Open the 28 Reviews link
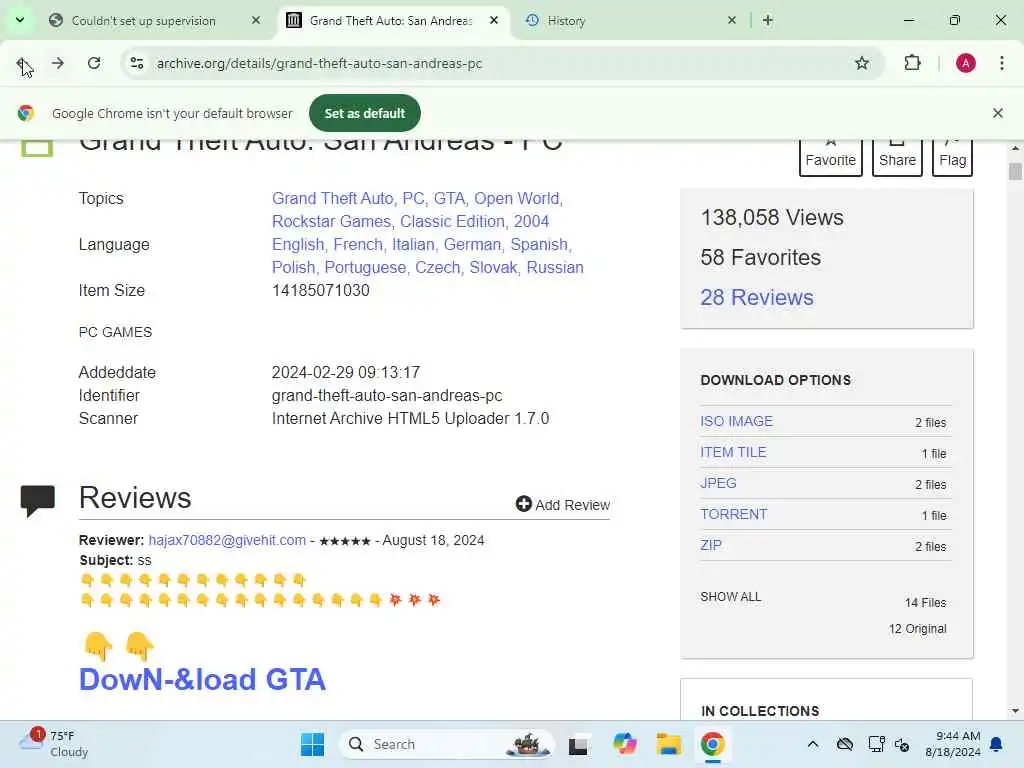 [x=757, y=297]
